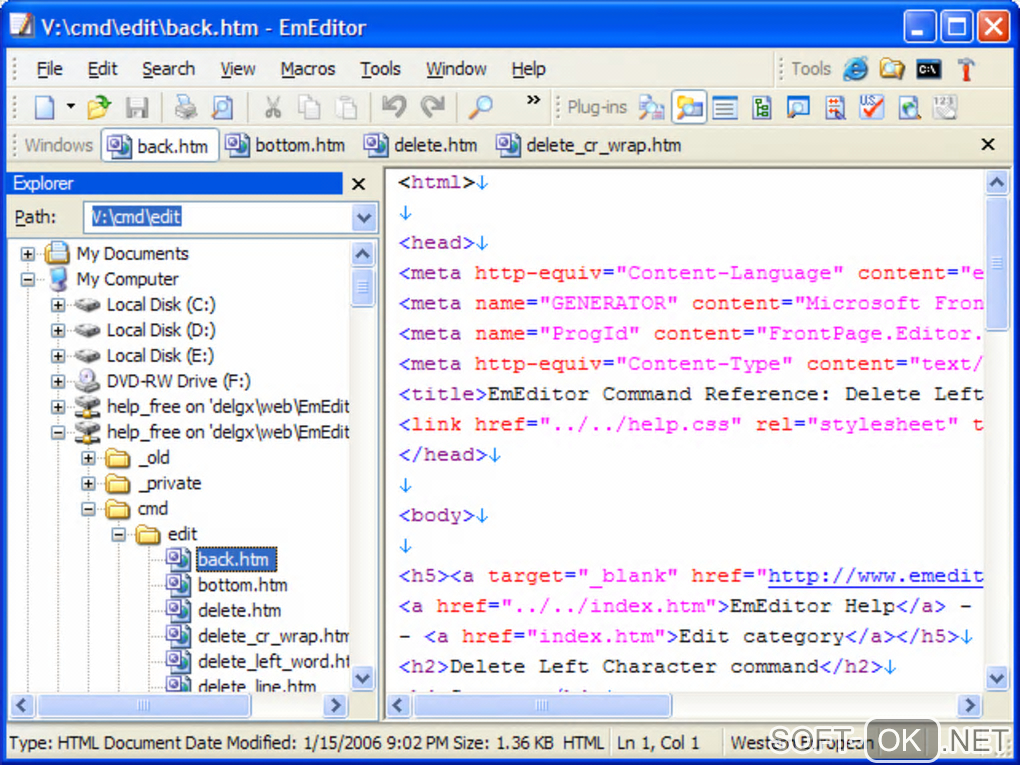This screenshot has height=765, width=1020.
Task: Click the Save floppy disk icon
Action: pyautogui.click(x=137, y=107)
